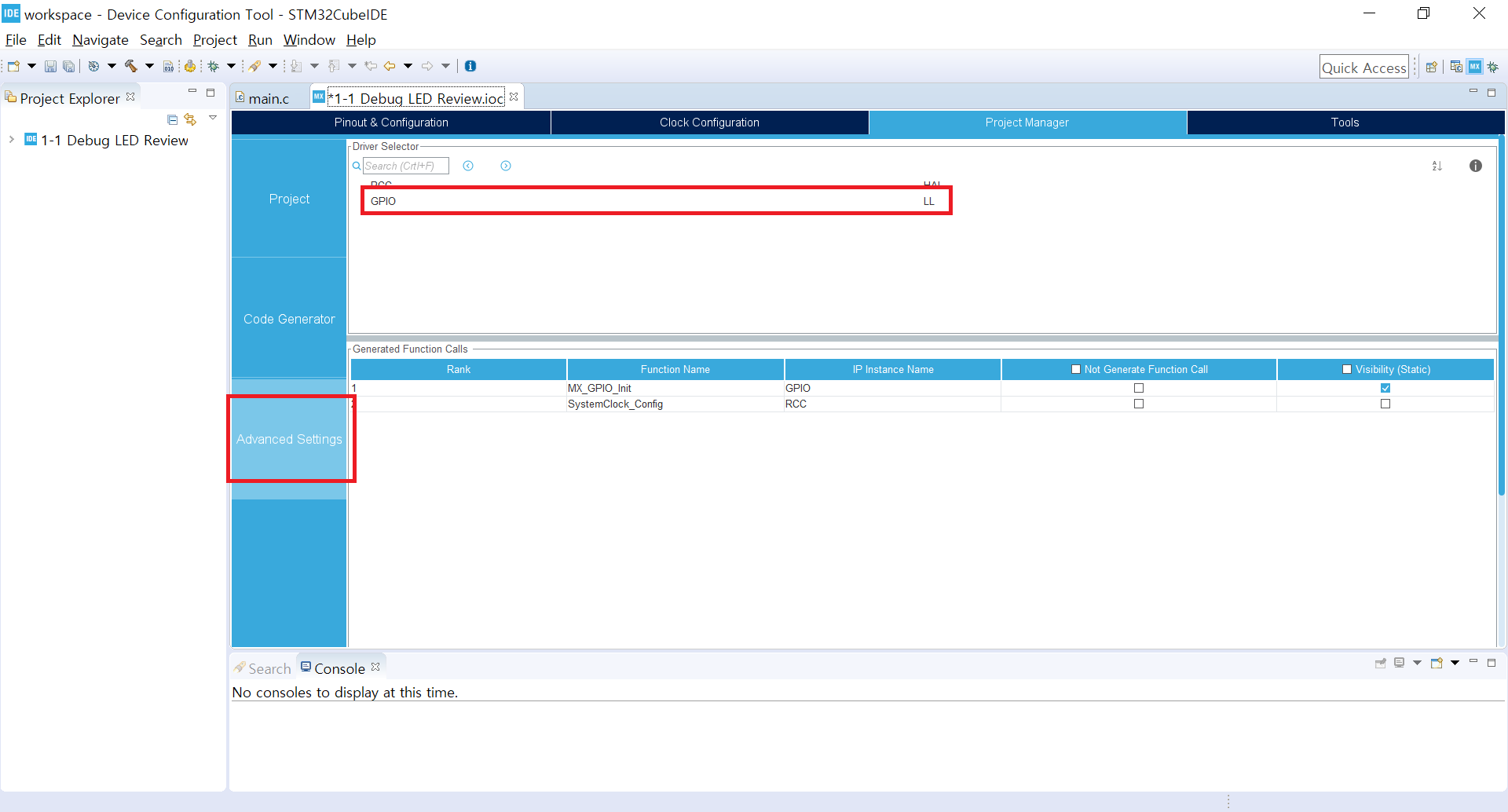This screenshot has width=1508, height=812.
Task: Click the Quick Access field
Action: click(1363, 68)
